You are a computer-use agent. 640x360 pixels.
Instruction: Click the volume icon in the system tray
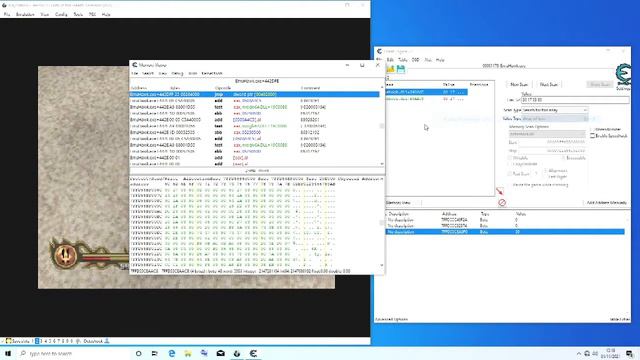[596, 353]
